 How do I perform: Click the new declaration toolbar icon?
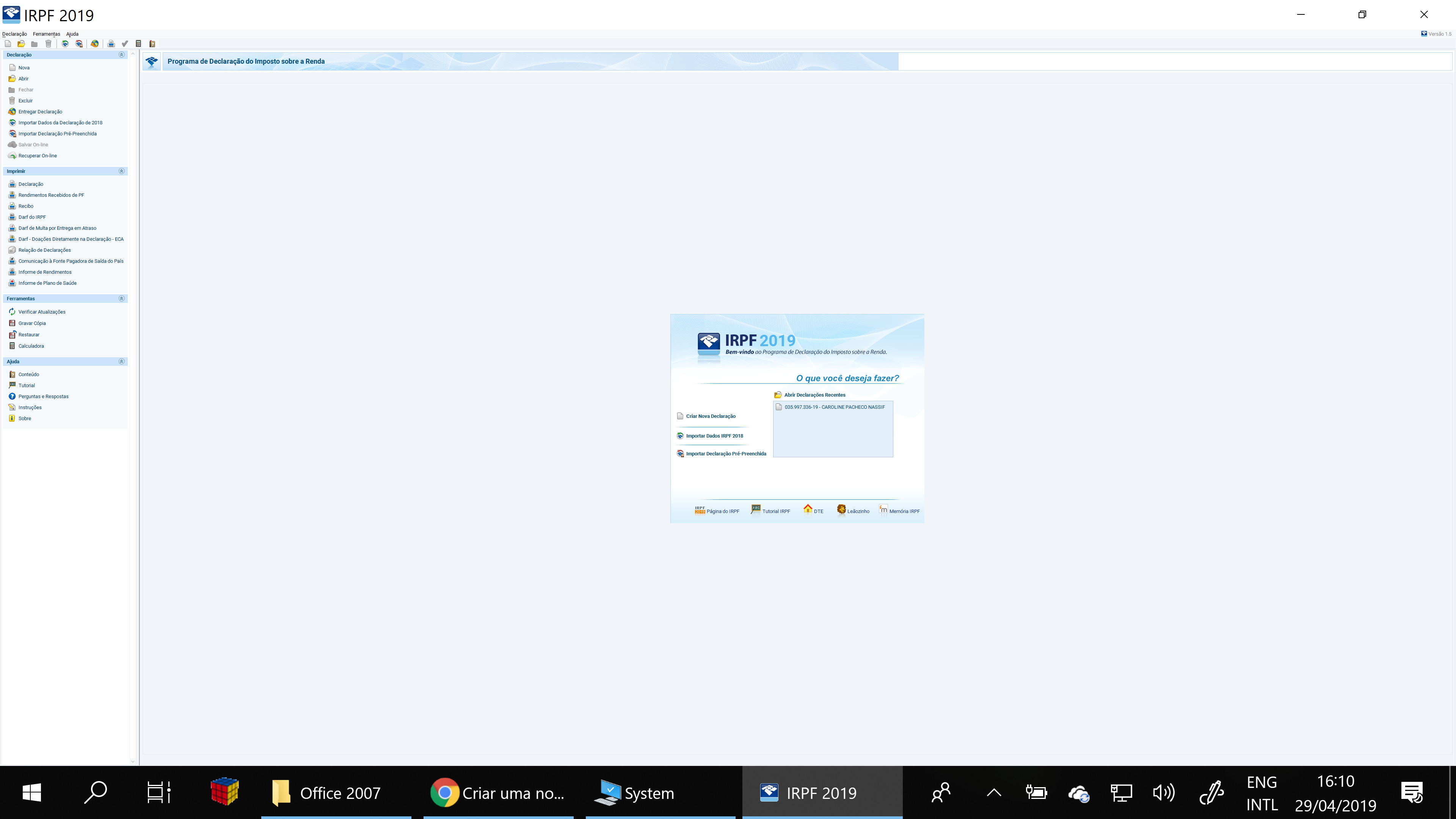8,44
